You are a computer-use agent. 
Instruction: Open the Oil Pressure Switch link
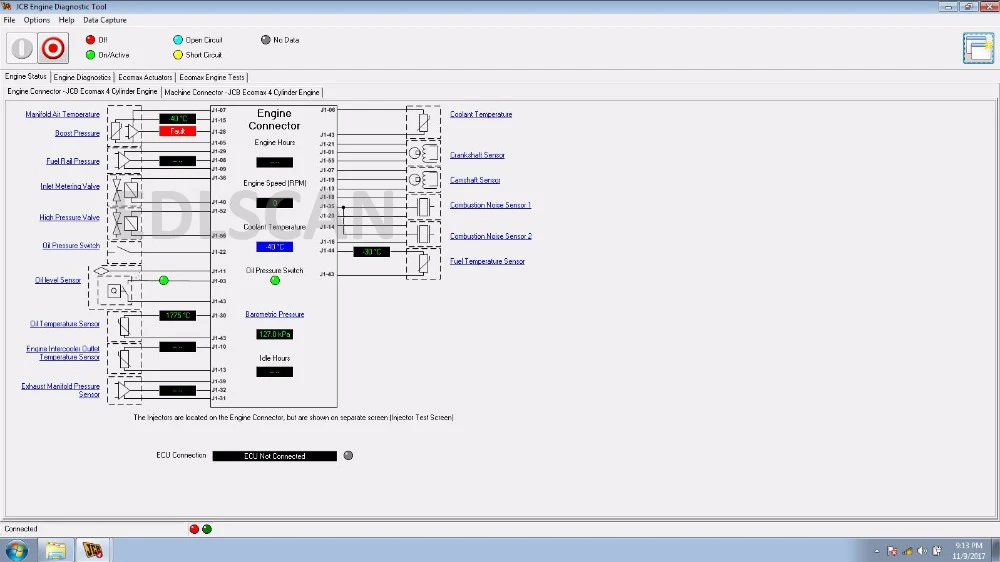pyautogui.click(x=71, y=246)
